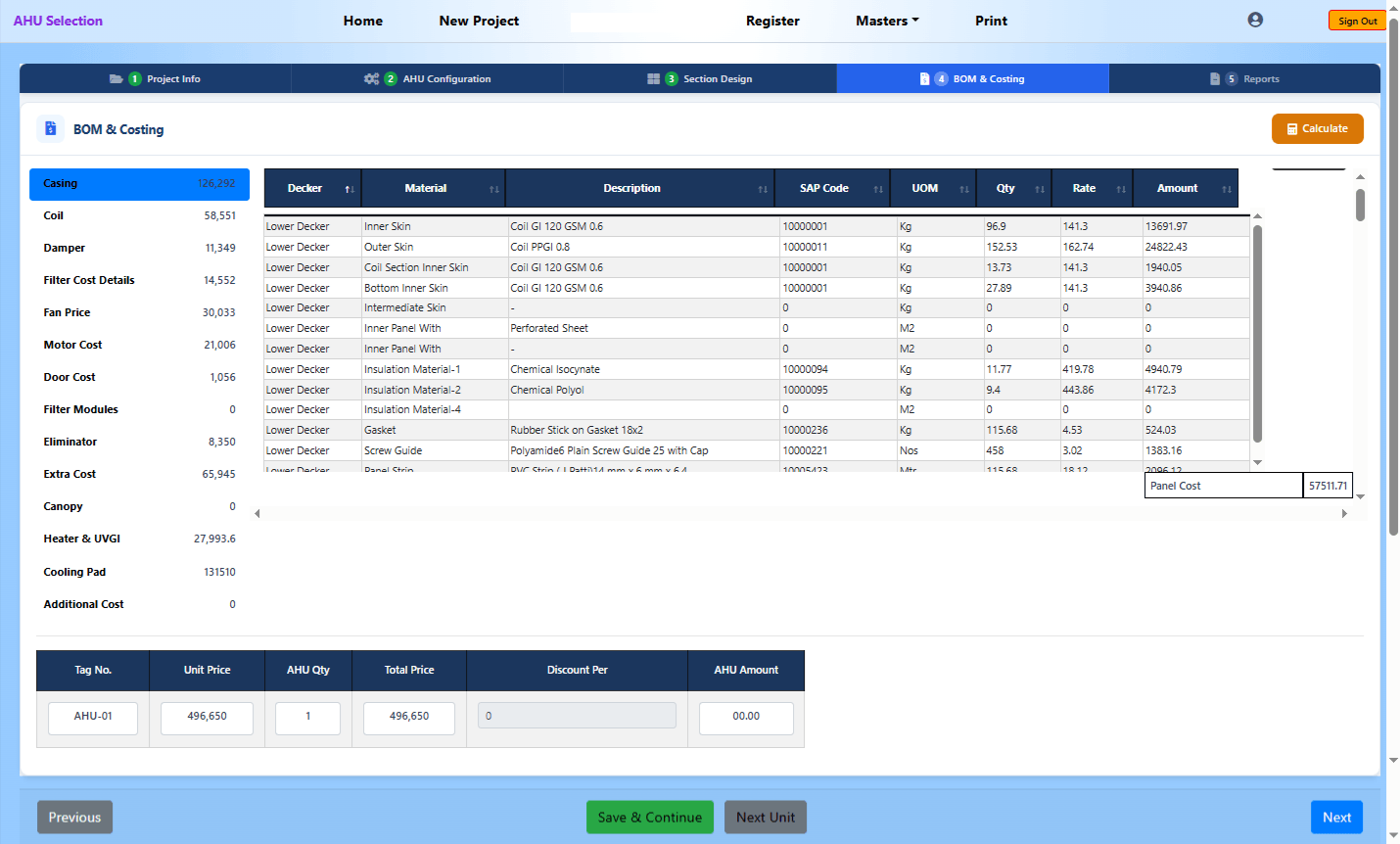
Task: Click the Sign Out button
Action: tap(1357, 21)
